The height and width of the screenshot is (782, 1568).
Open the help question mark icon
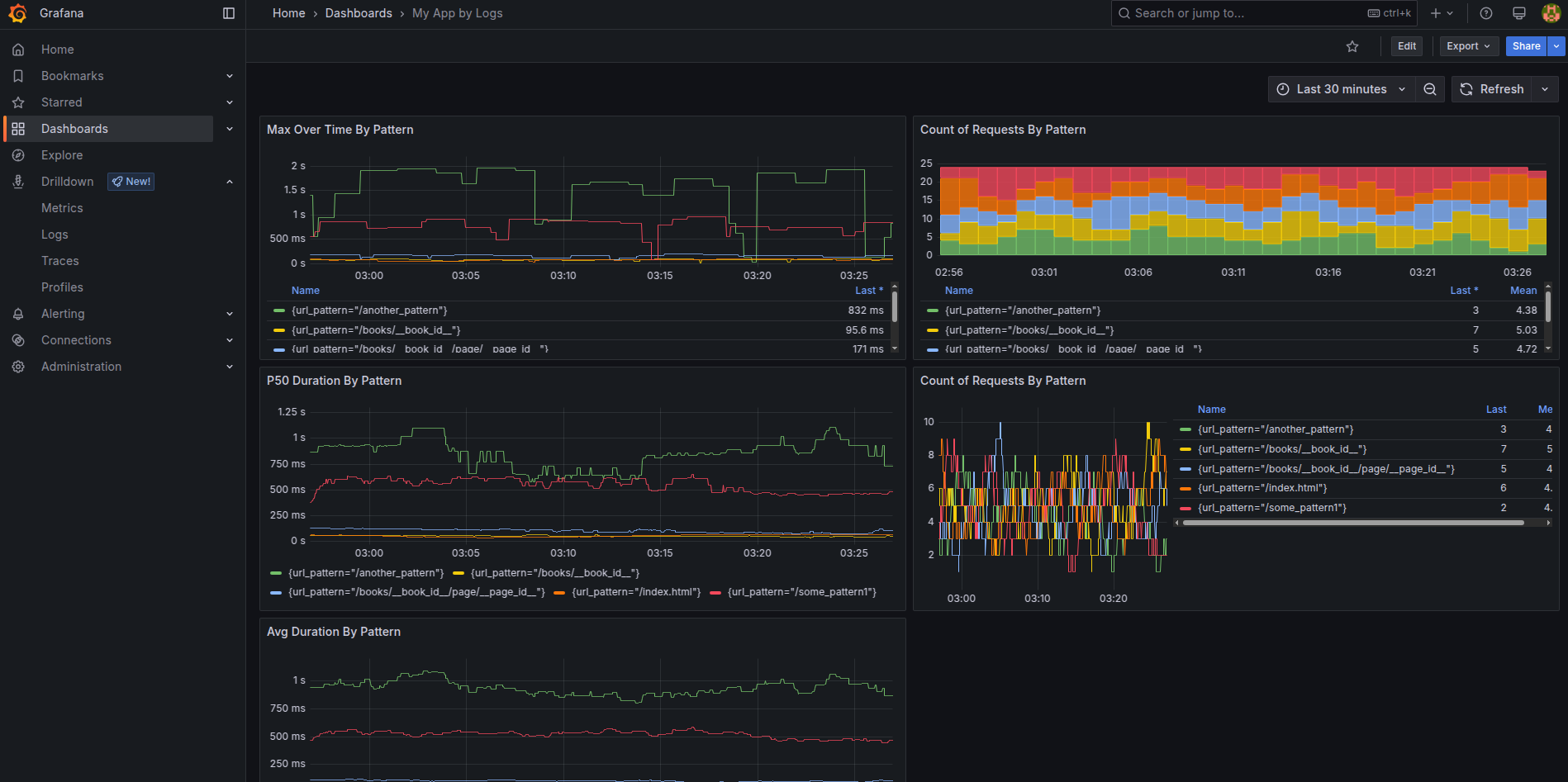(1486, 13)
